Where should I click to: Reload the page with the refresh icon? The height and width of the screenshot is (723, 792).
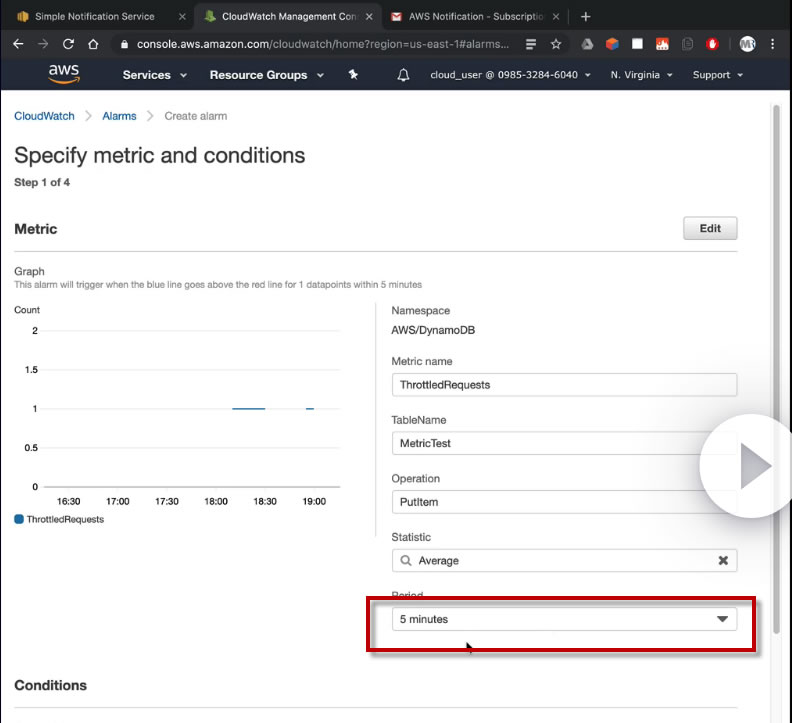click(x=68, y=44)
